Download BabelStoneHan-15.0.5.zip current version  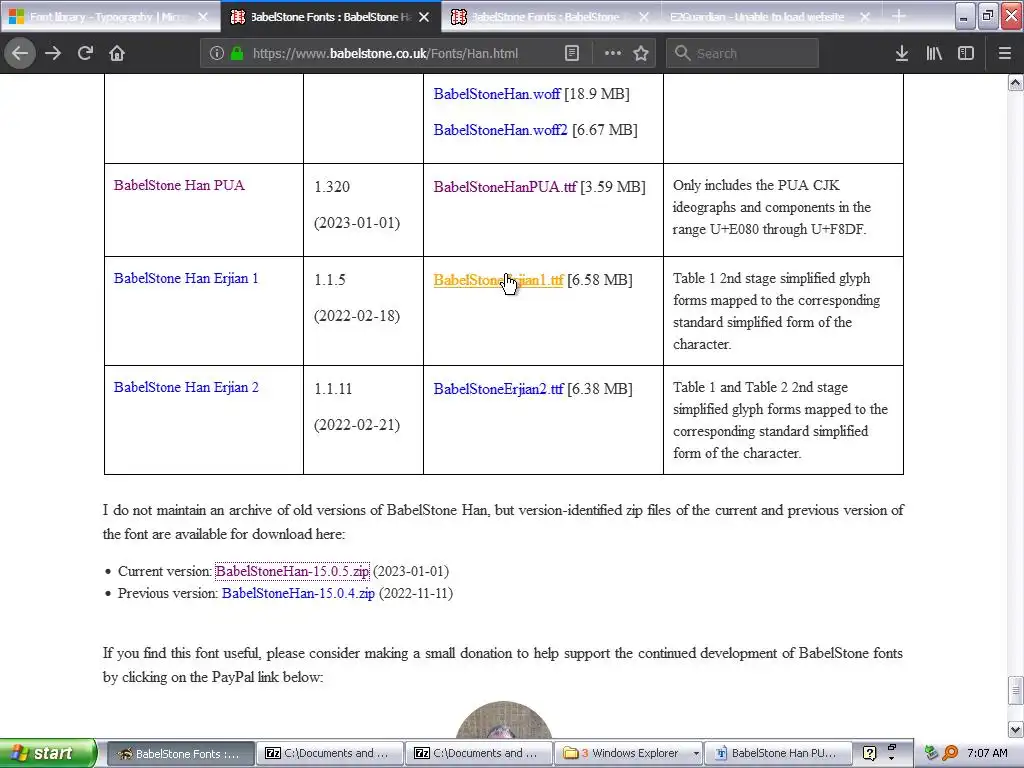pyautogui.click(x=292, y=571)
